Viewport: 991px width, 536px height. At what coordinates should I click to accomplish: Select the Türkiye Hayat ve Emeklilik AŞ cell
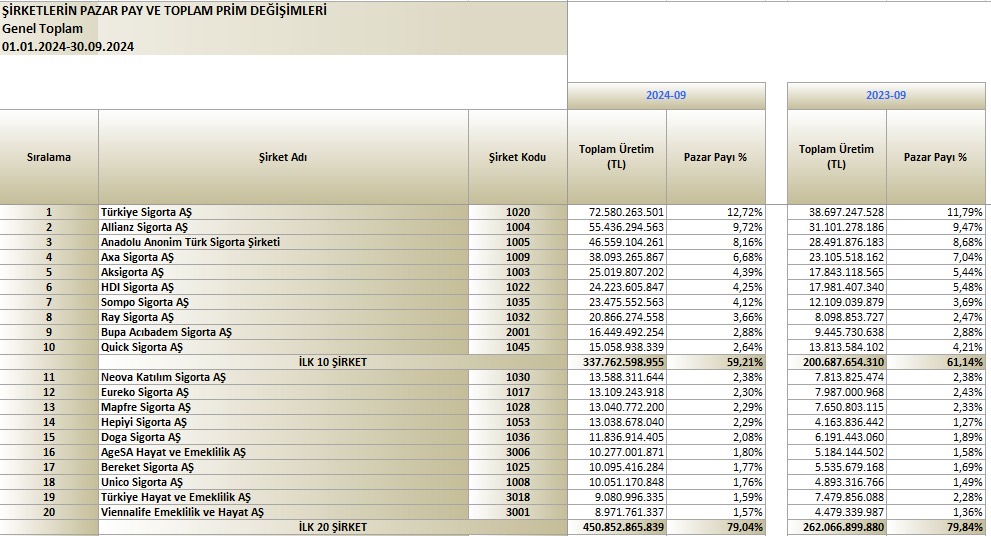pyautogui.click(x=283, y=497)
